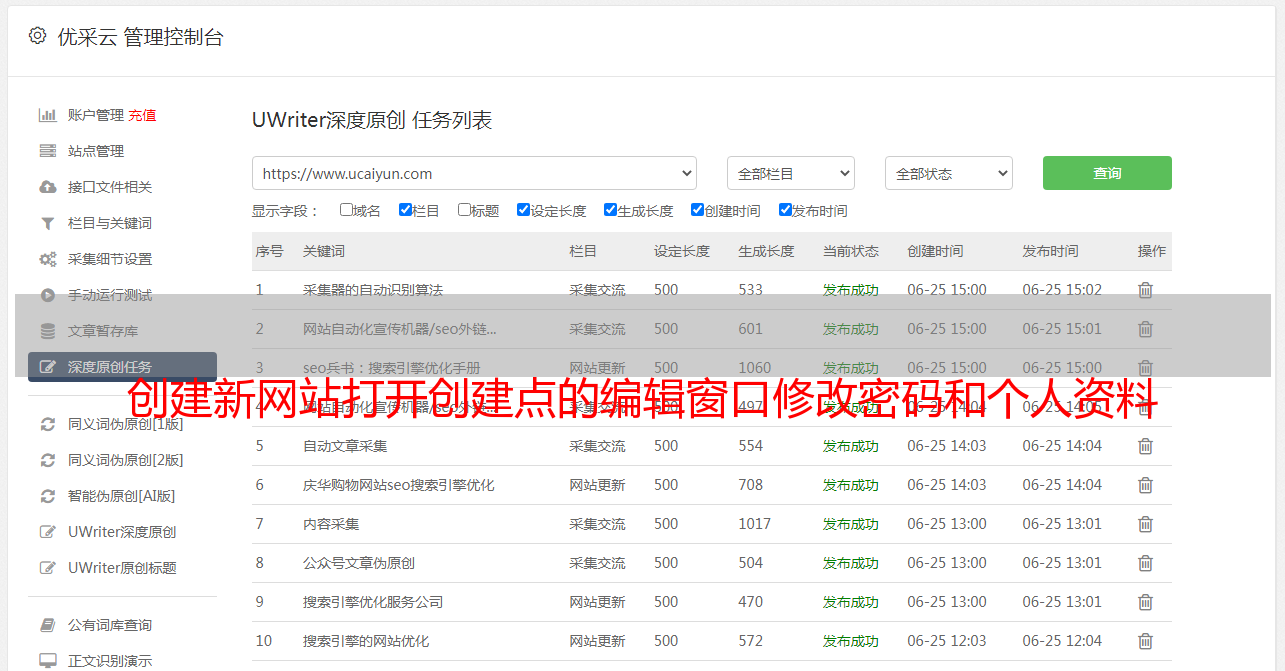Click the edit icon next to UWriter原创标题
1285x671 pixels.
(47, 568)
